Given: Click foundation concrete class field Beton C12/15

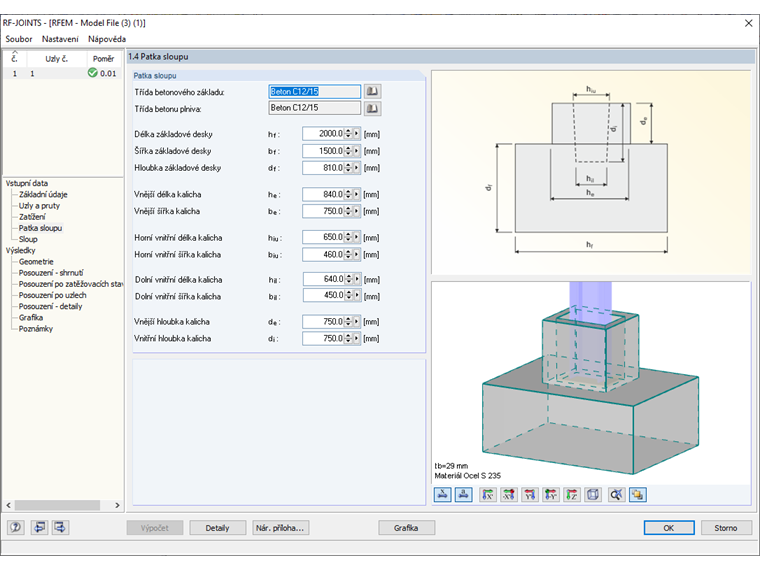Looking at the screenshot, I should tap(315, 91).
